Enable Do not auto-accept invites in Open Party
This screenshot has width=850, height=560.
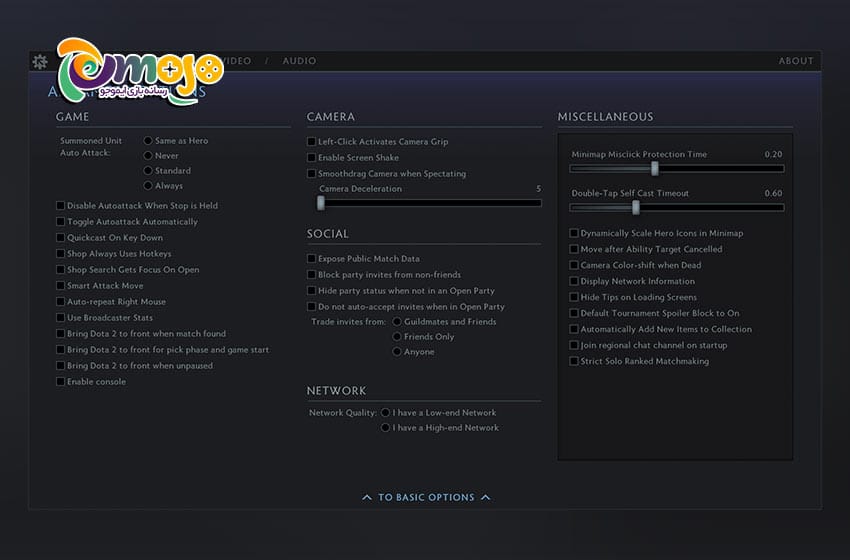tap(312, 307)
